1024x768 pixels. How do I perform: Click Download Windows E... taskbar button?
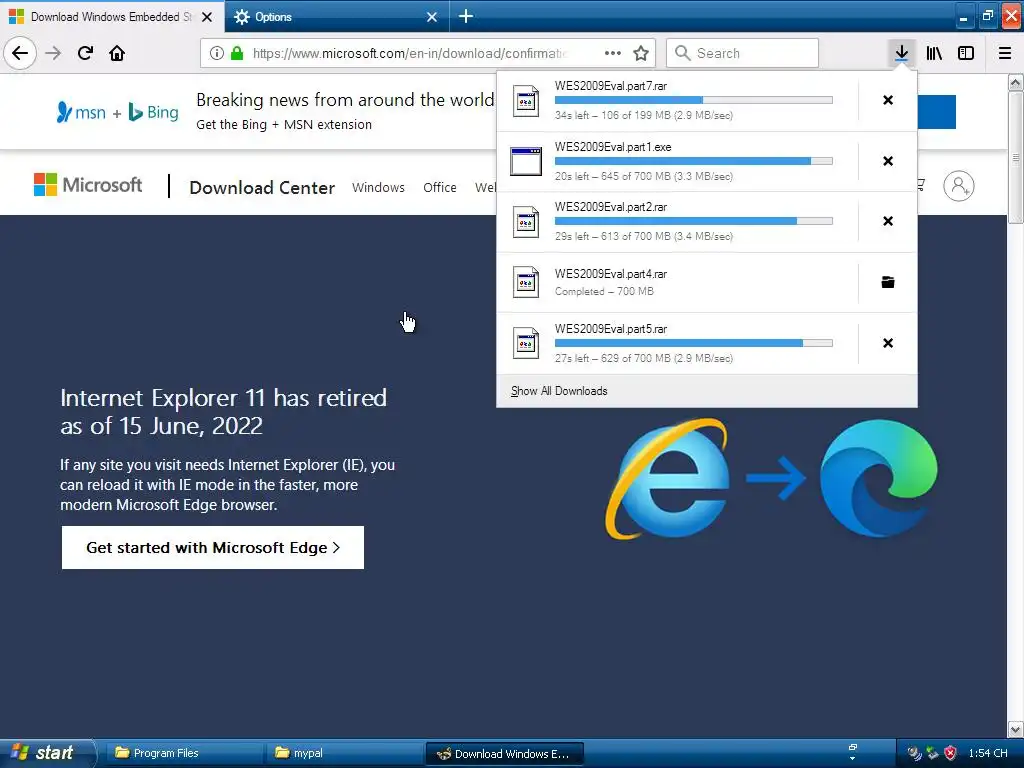[x=505, y=754]
